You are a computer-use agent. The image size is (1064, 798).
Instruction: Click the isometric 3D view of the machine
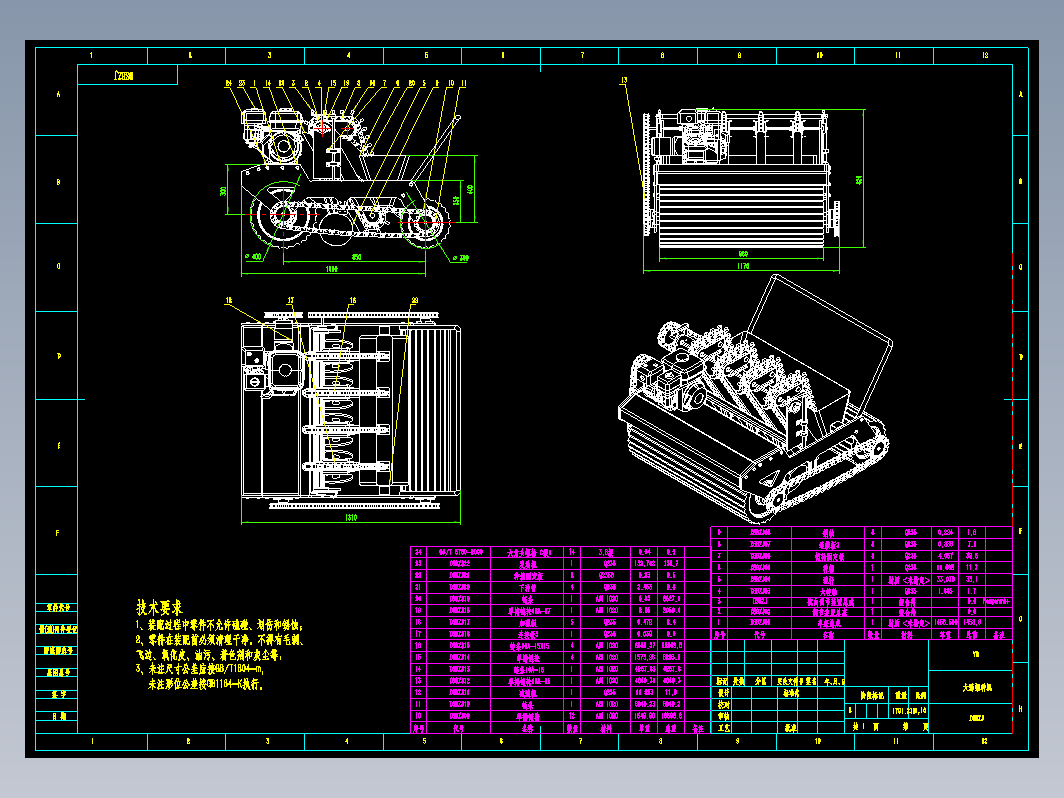pos(755,399)
